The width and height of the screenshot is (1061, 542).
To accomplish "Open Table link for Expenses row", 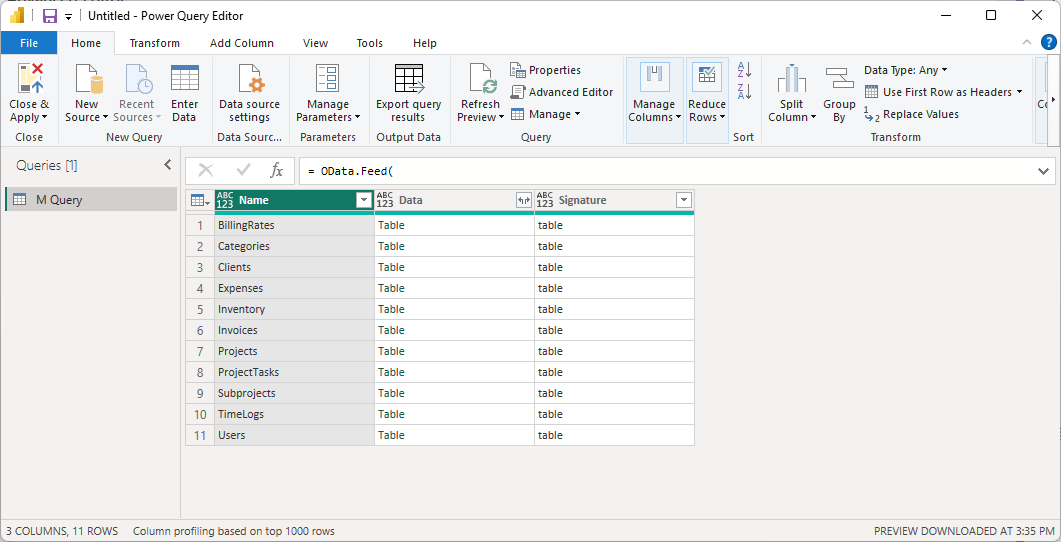I will point(391,288).
